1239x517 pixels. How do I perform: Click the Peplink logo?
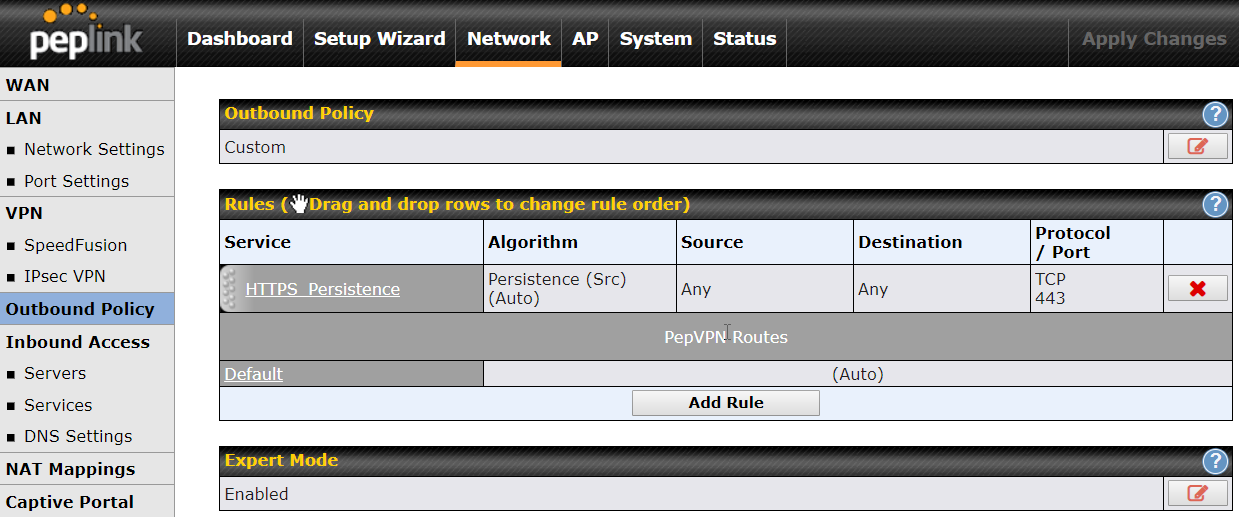pos(86,34)
